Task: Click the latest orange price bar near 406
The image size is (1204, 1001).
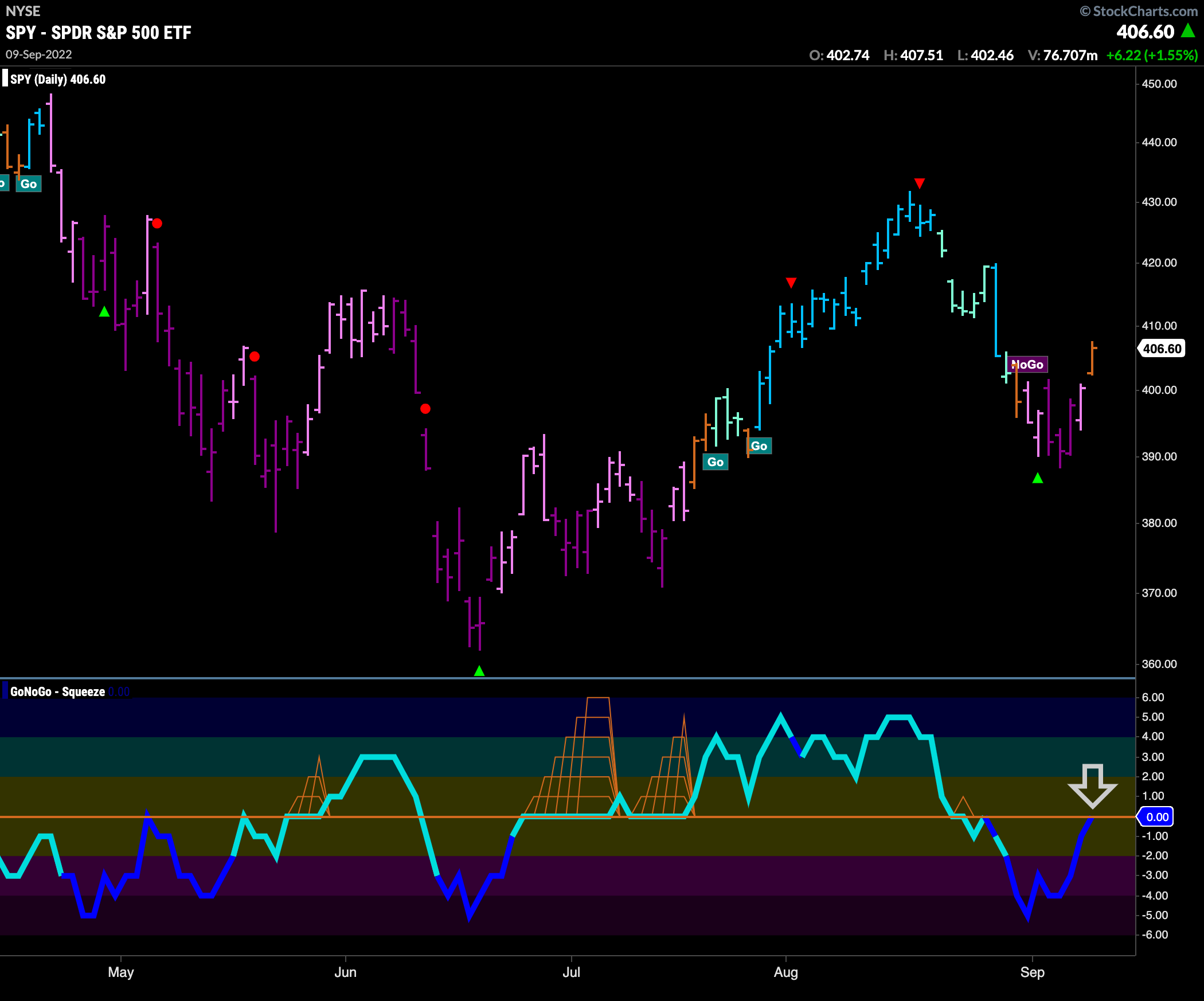Action: tap(1092, 358)
